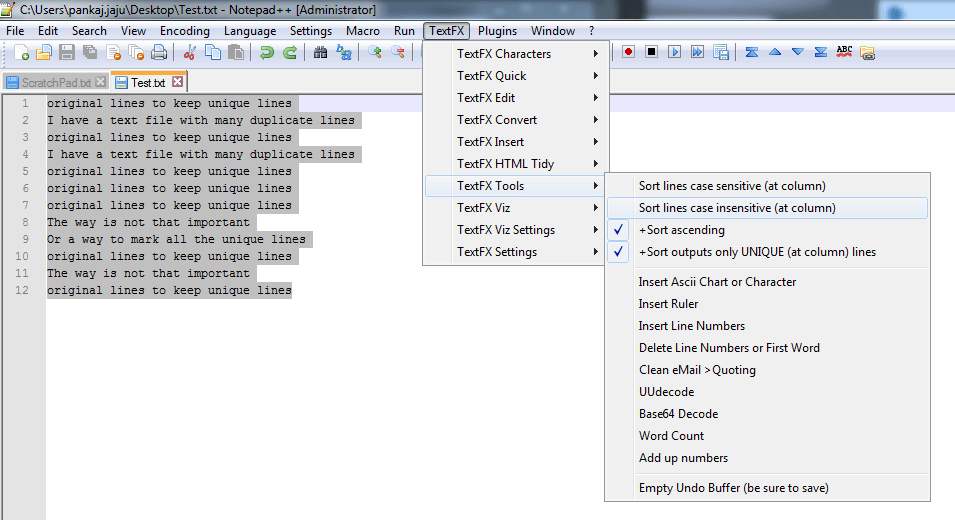Click the Print toolbar icon
This screenshot has height=520, width=955.
[x=157, y=53]
